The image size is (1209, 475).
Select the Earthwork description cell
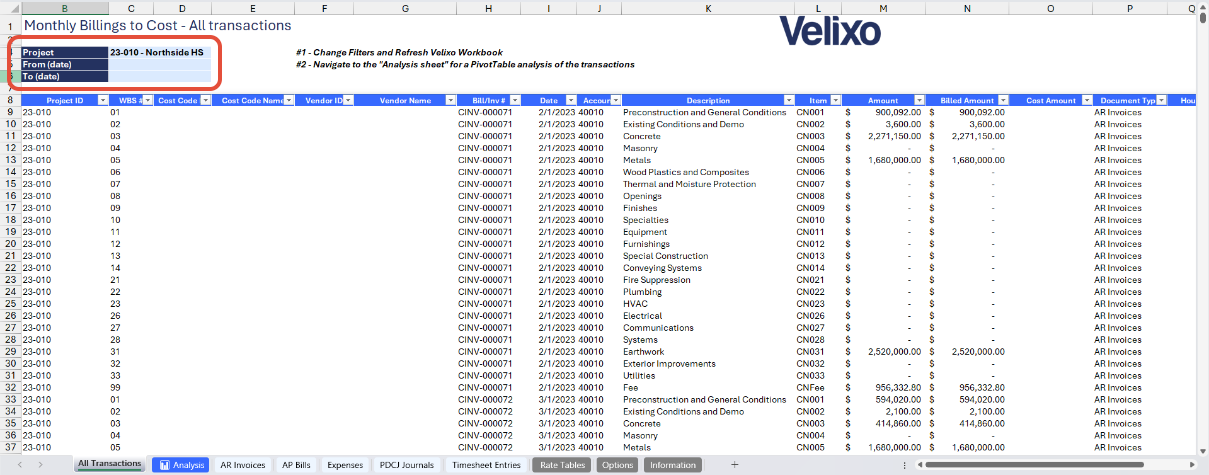point(708,352)
